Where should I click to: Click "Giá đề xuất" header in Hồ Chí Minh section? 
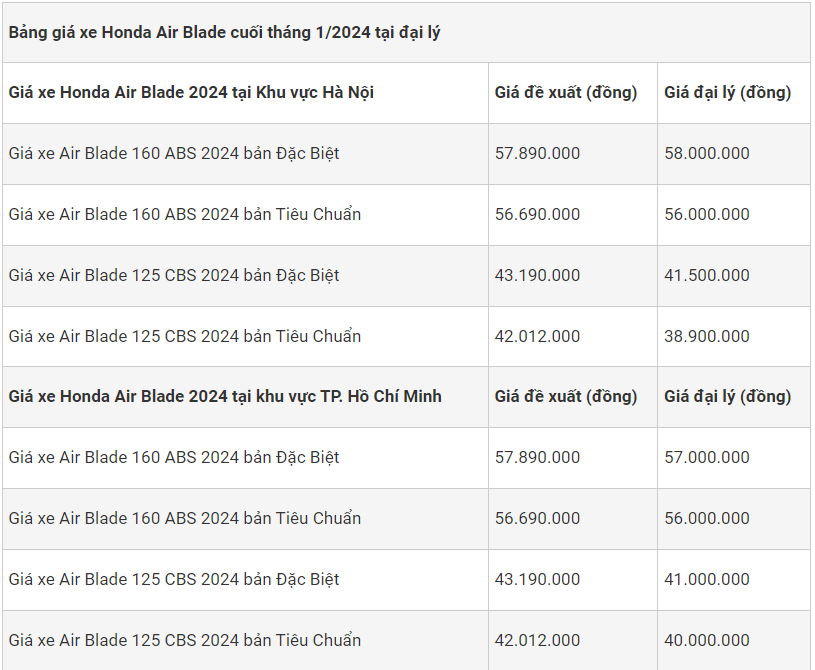(x=566, y=396)
